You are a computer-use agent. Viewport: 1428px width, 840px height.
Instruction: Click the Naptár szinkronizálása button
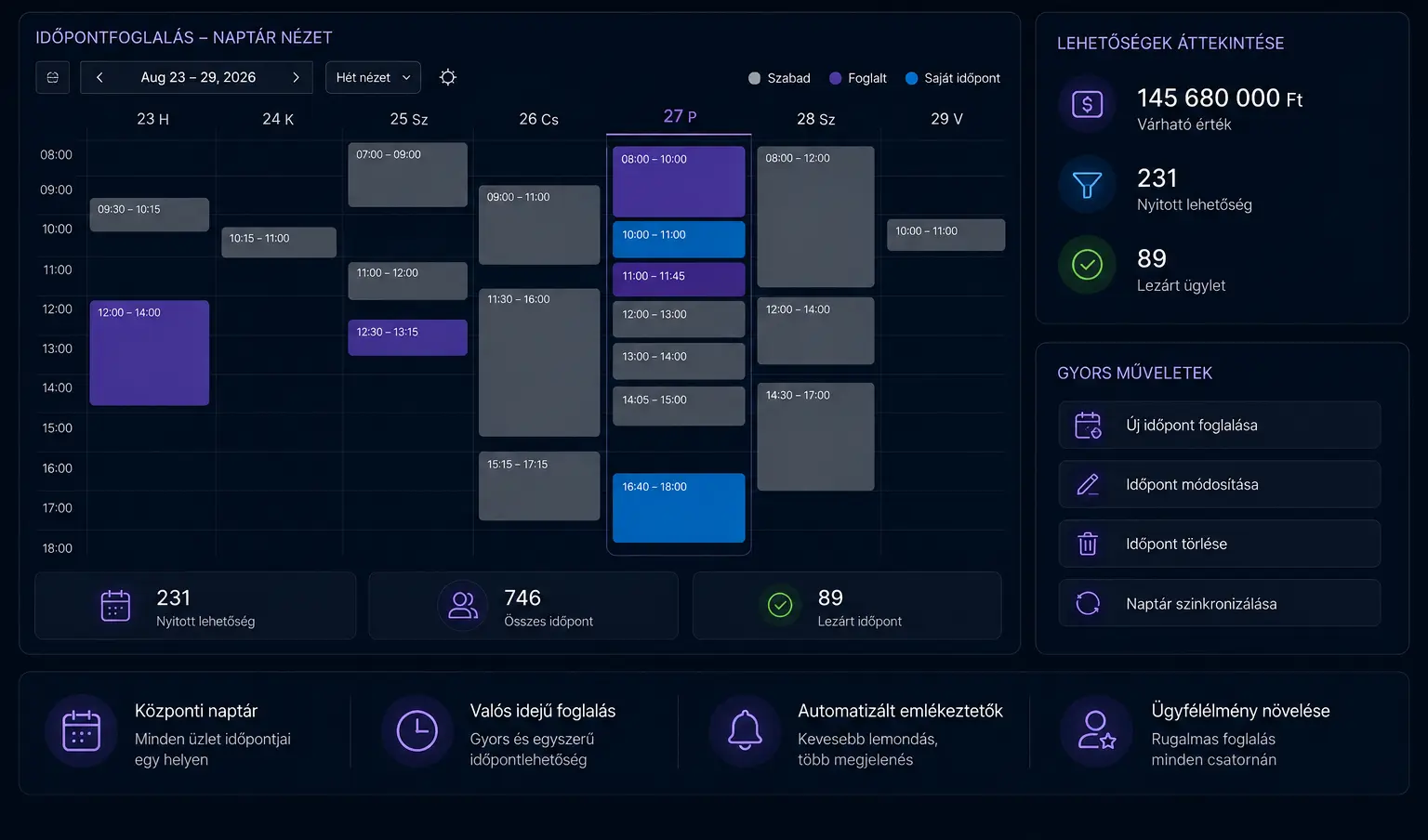1220,603
